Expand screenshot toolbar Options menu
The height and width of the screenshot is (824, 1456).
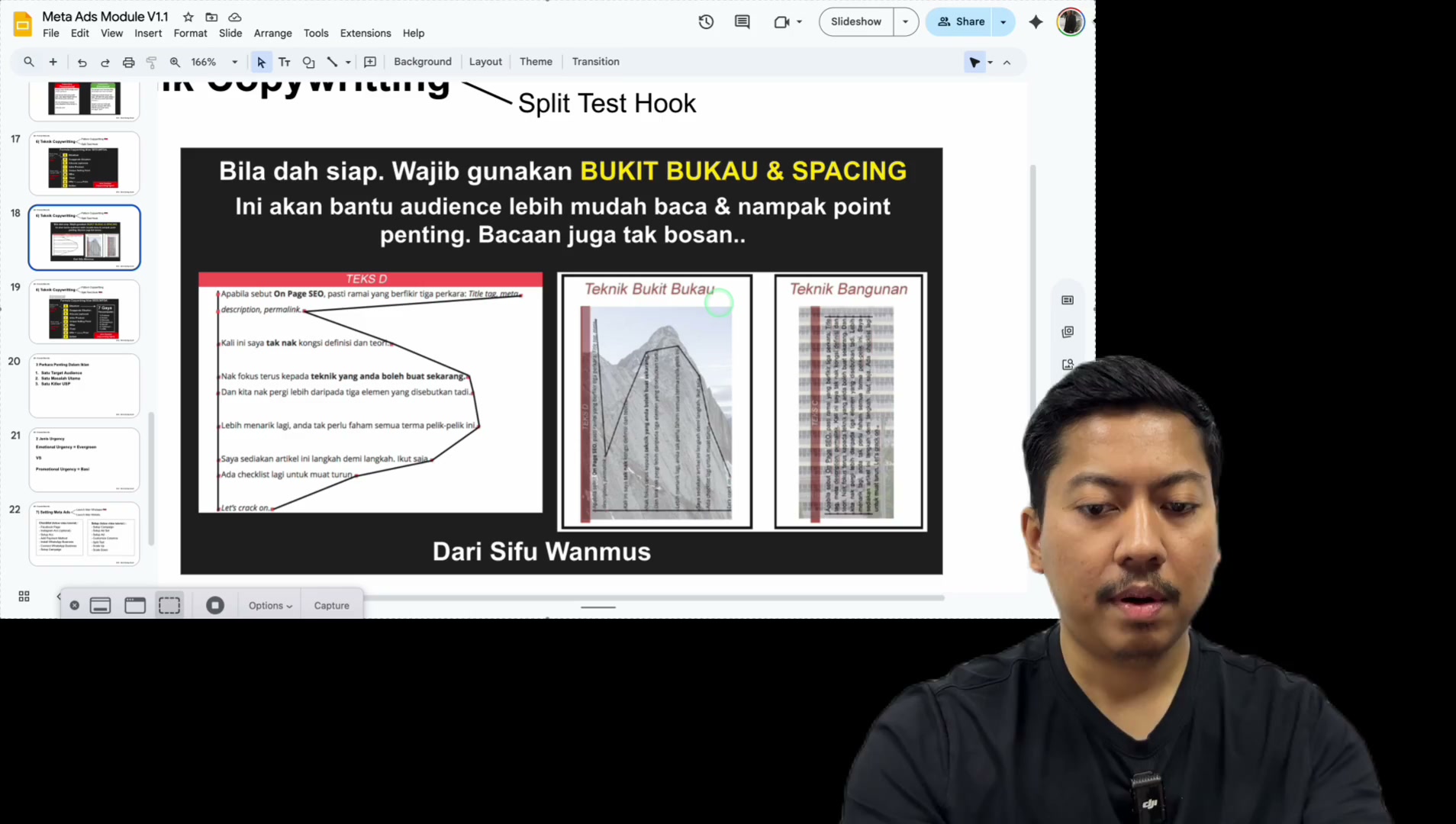pyautogui.click(x=270, y=605)
